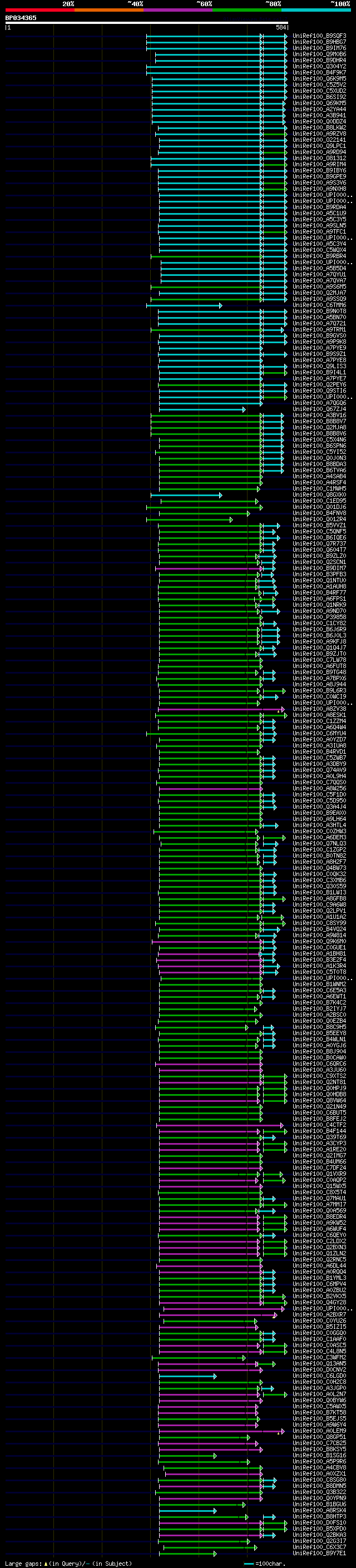Click the red 20% identity legend segment
Viewport: 356px width, 1568px height.
39,10
